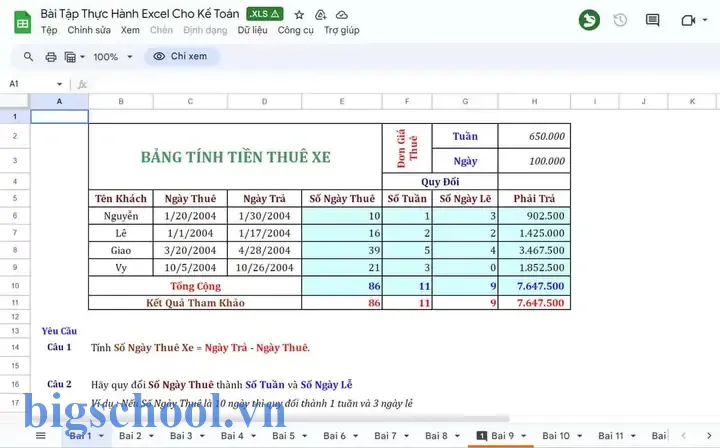Select column A header
The width and height of the screenshot is (720, 448).
tap(59, 101)
